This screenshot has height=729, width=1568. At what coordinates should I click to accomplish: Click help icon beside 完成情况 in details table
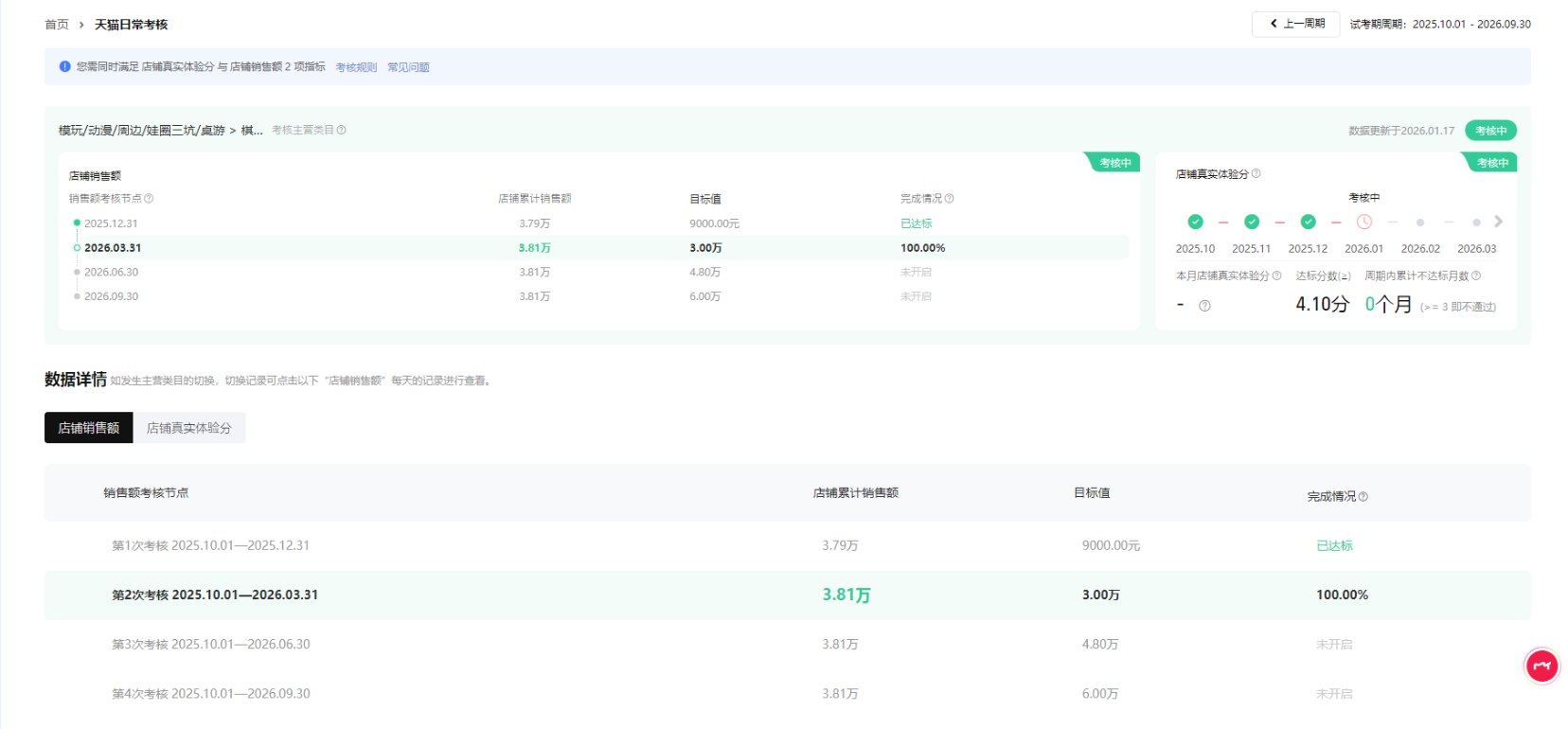(x=1363, y=497)
